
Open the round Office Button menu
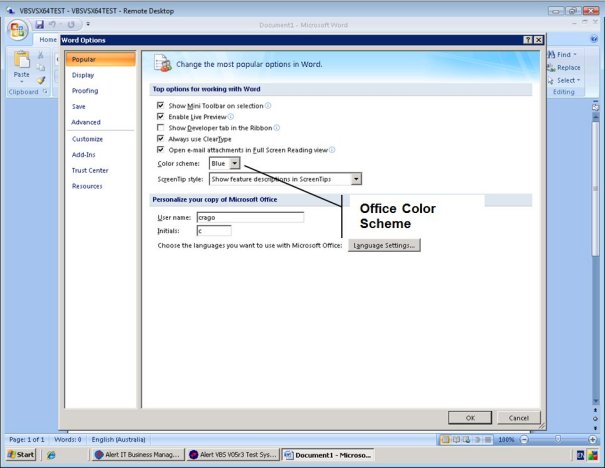click(x=17, y=30)
